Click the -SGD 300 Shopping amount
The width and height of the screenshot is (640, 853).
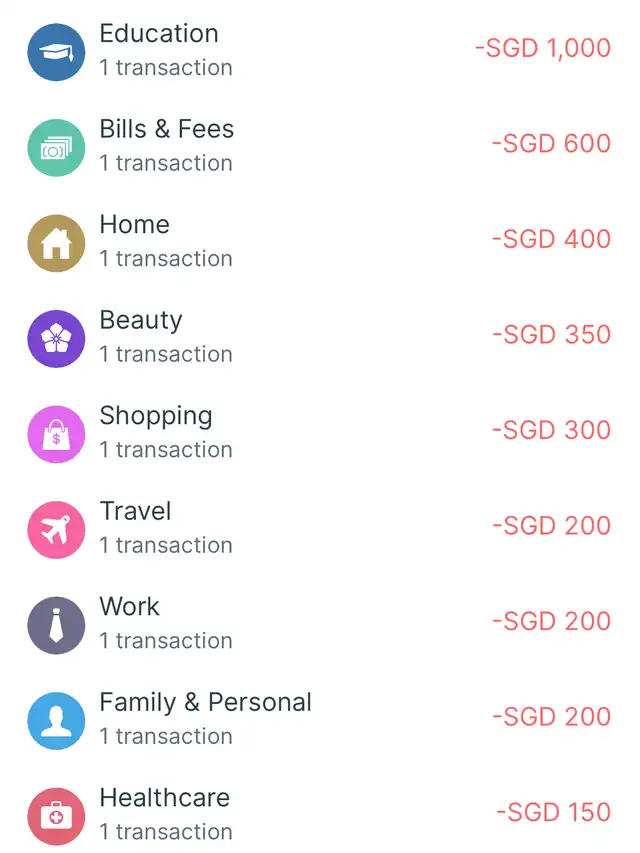click(551, 430)
